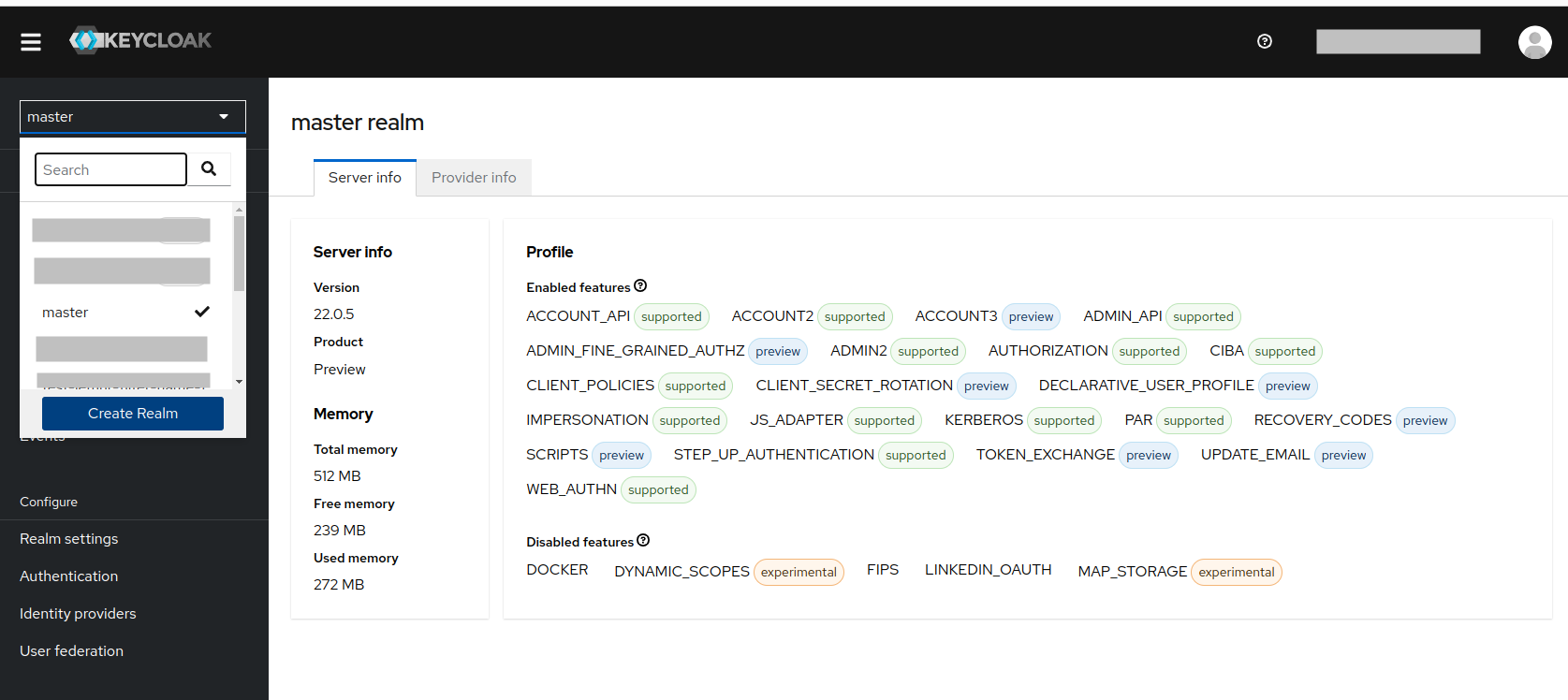Click help icon beside Disabled features
1568x700 pixels.
pos(643,541)
